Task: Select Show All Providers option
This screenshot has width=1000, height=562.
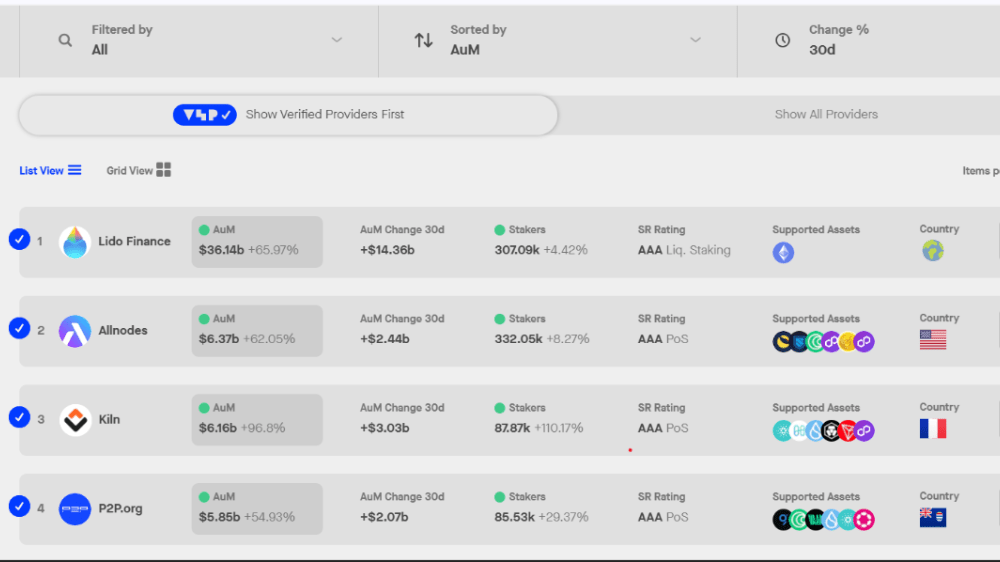Action: tap(826, 115)
